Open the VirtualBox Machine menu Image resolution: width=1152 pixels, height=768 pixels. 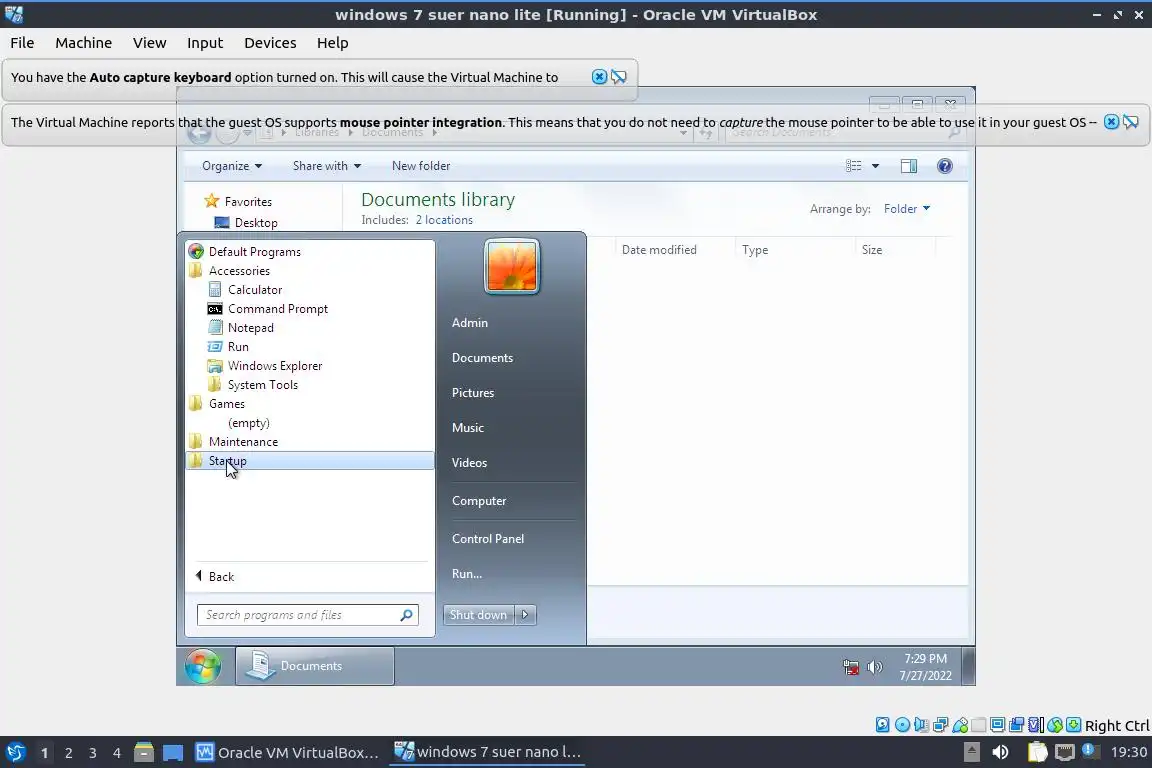[84, 43]
